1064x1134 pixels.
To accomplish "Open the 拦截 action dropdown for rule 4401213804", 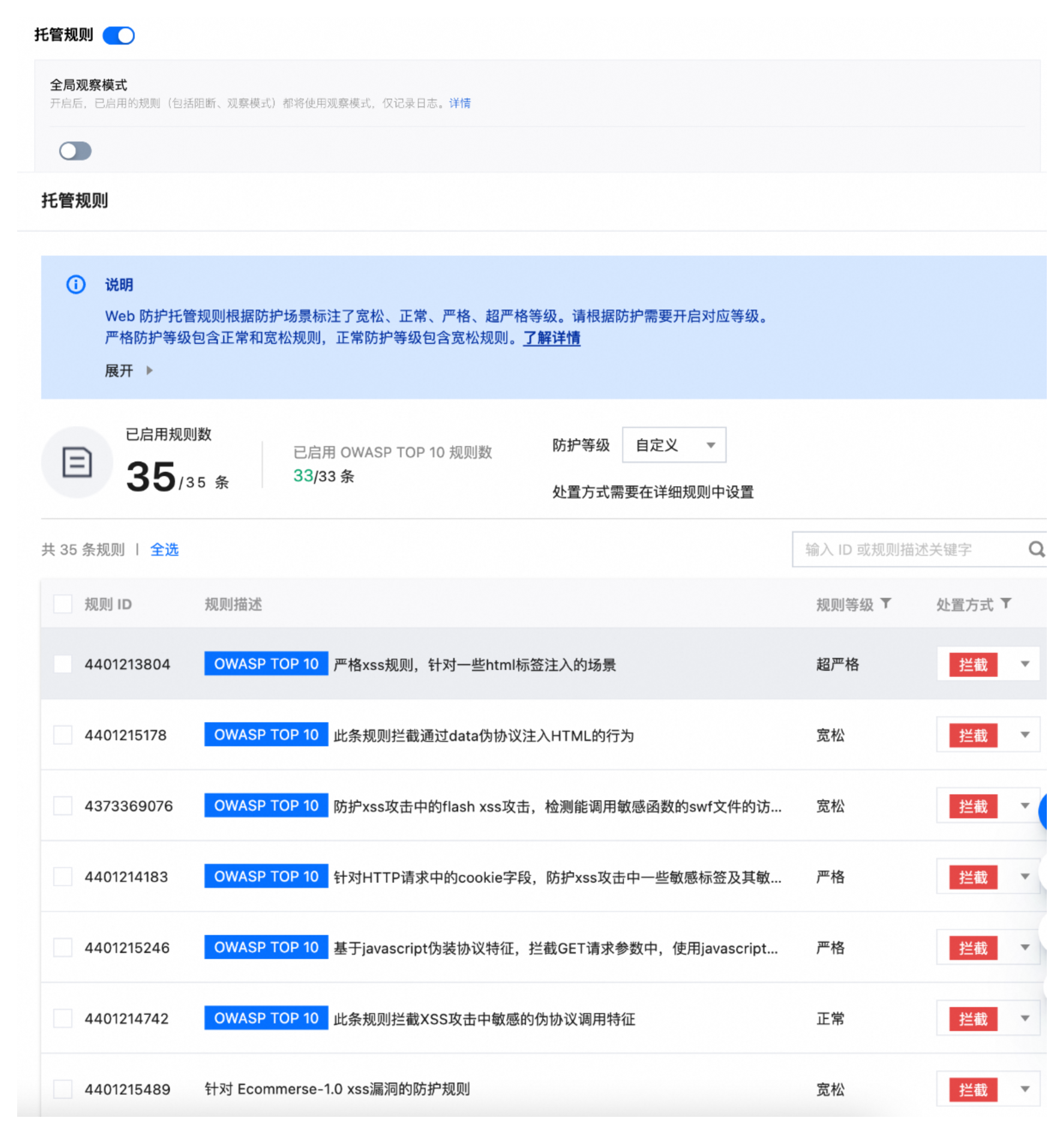I will [988, 664].
